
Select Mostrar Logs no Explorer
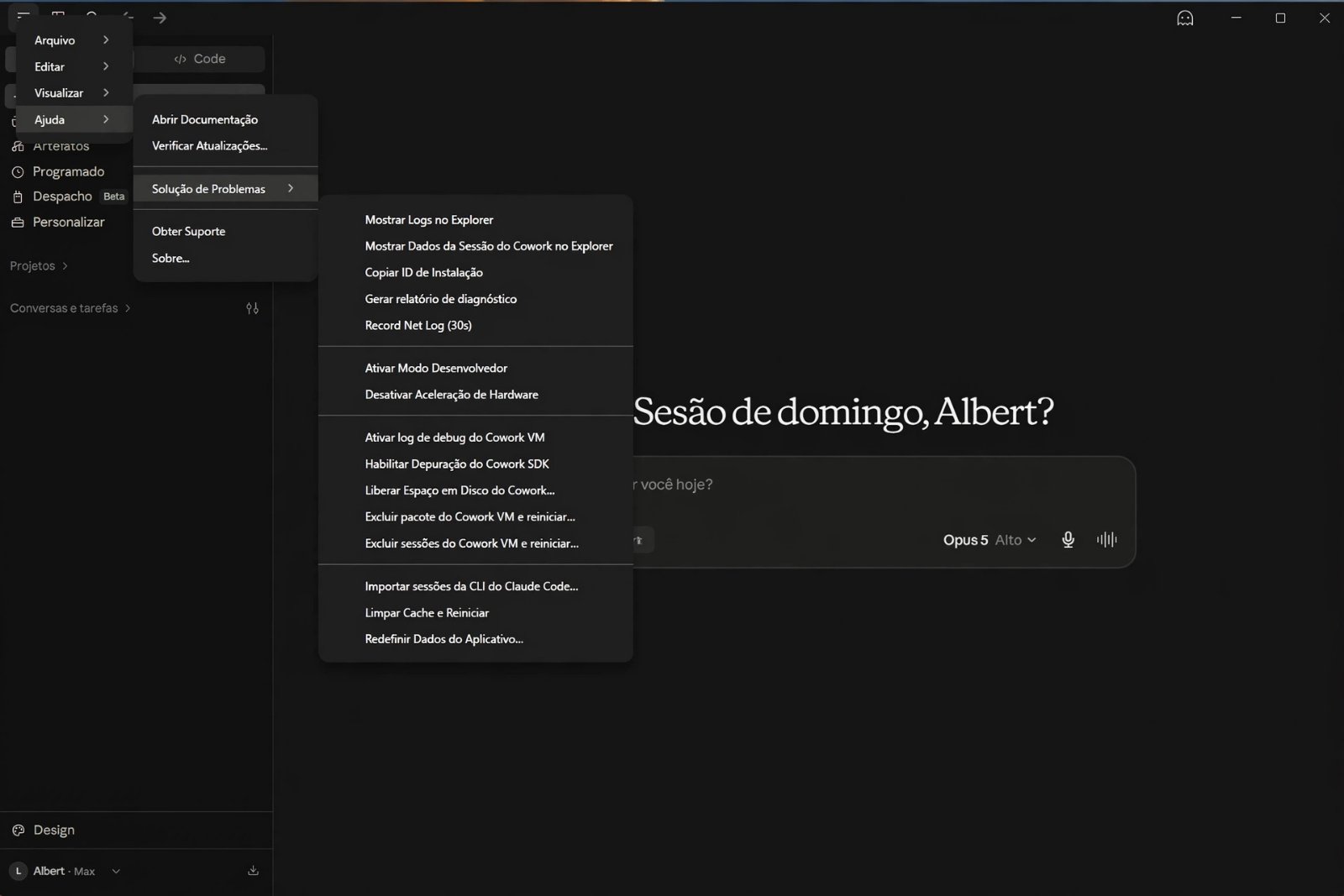pos(475,220)
